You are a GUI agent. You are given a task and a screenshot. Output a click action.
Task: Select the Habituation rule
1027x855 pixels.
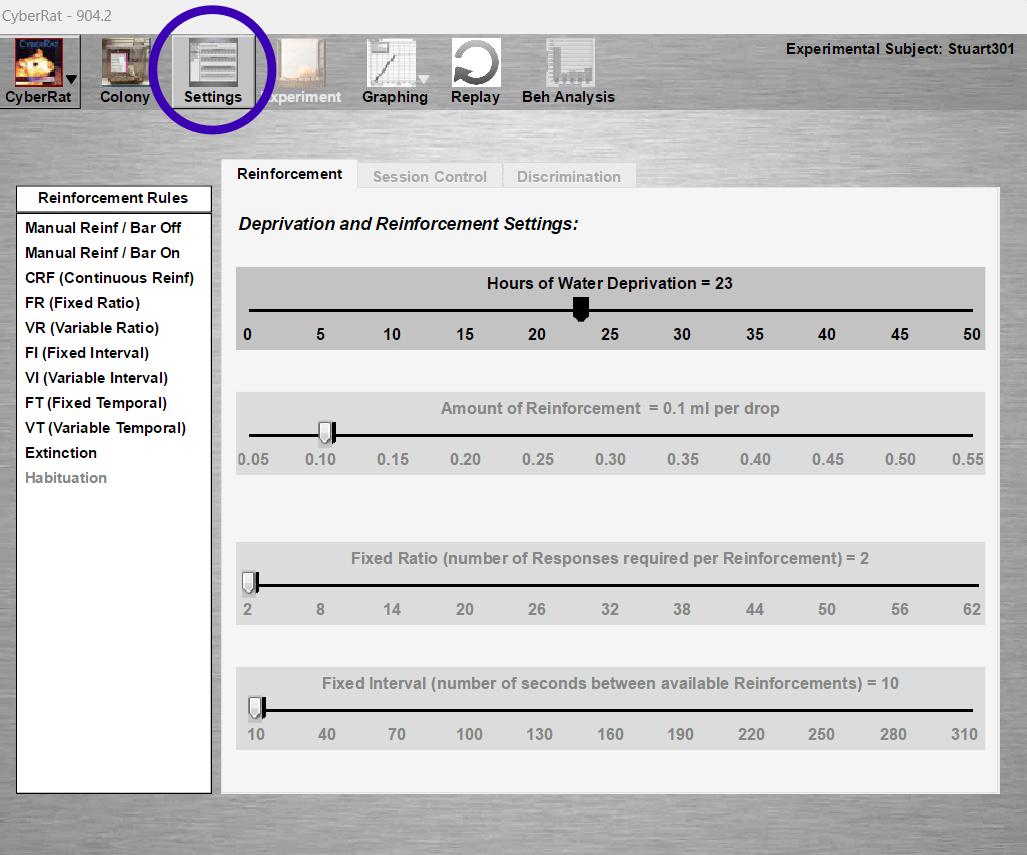point(65,478)
